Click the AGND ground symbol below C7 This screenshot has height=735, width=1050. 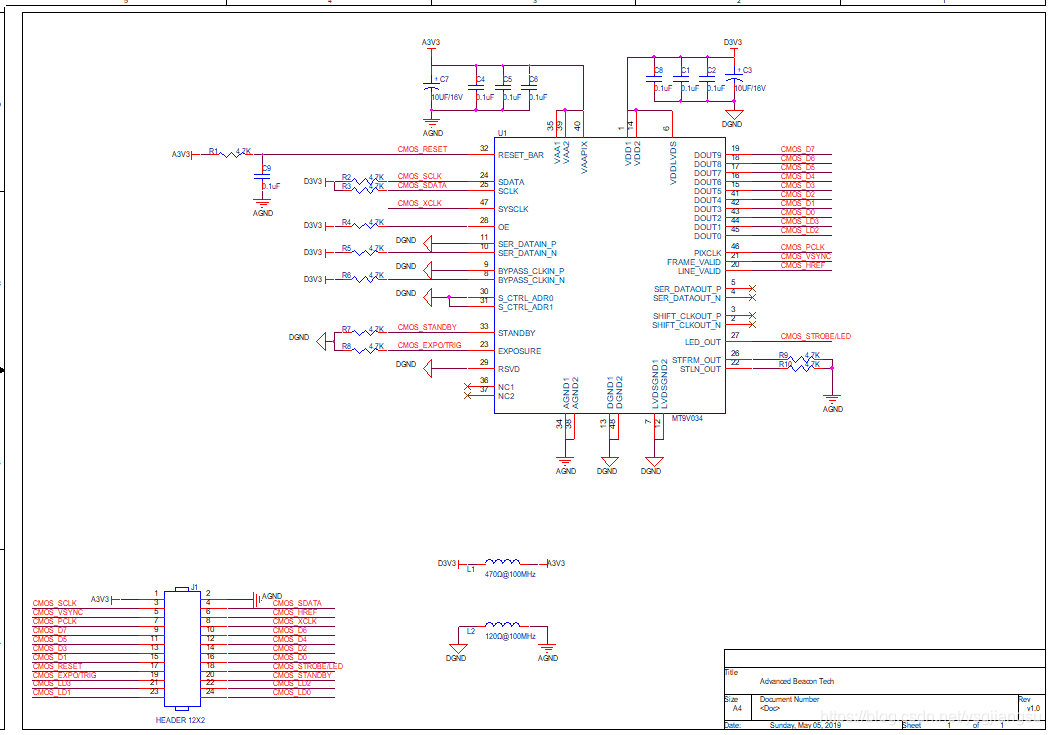click(x=432, y=126)
